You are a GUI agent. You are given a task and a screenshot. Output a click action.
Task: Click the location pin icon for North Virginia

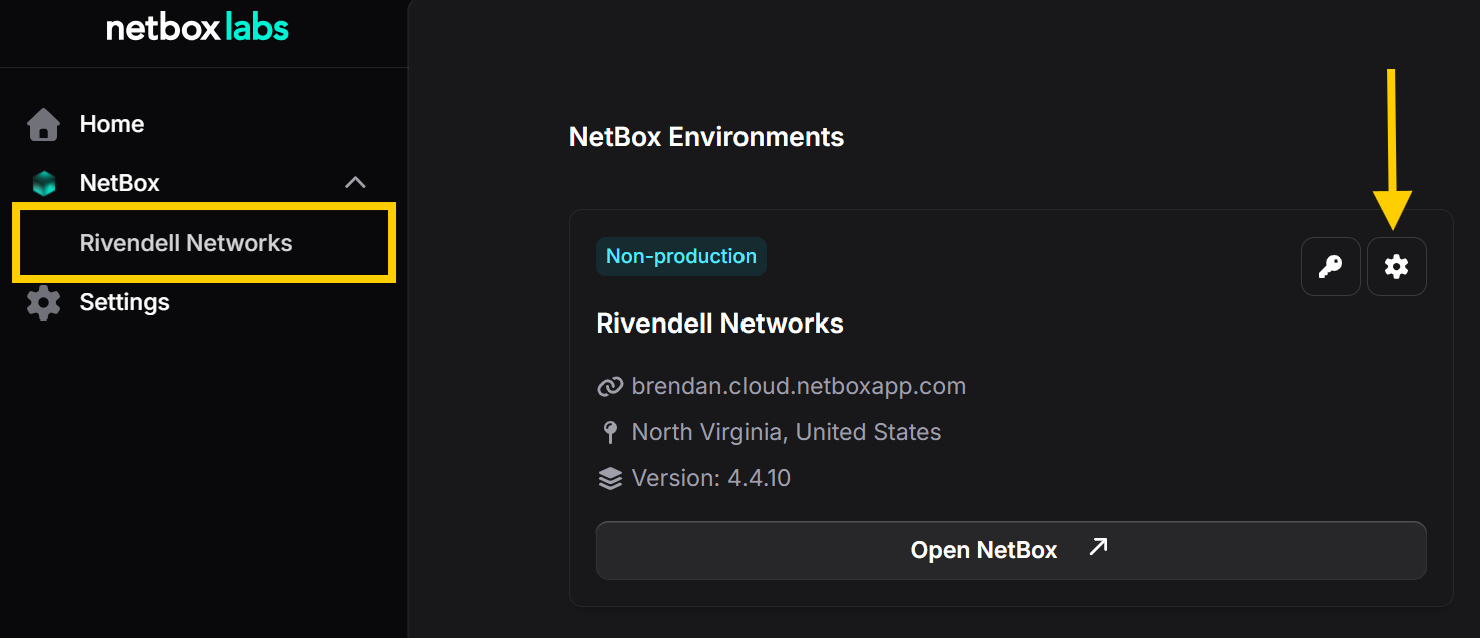click(610, 431)
